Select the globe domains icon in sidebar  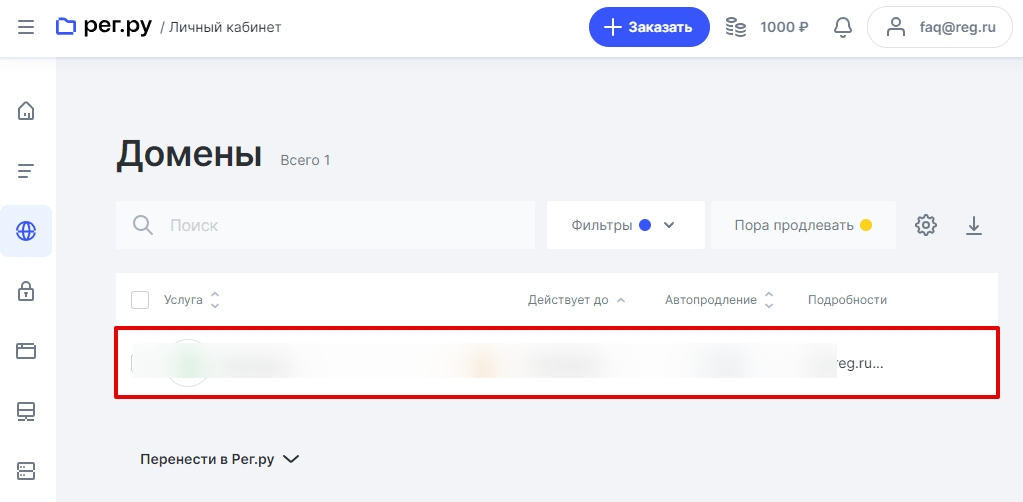click(25, 231)
